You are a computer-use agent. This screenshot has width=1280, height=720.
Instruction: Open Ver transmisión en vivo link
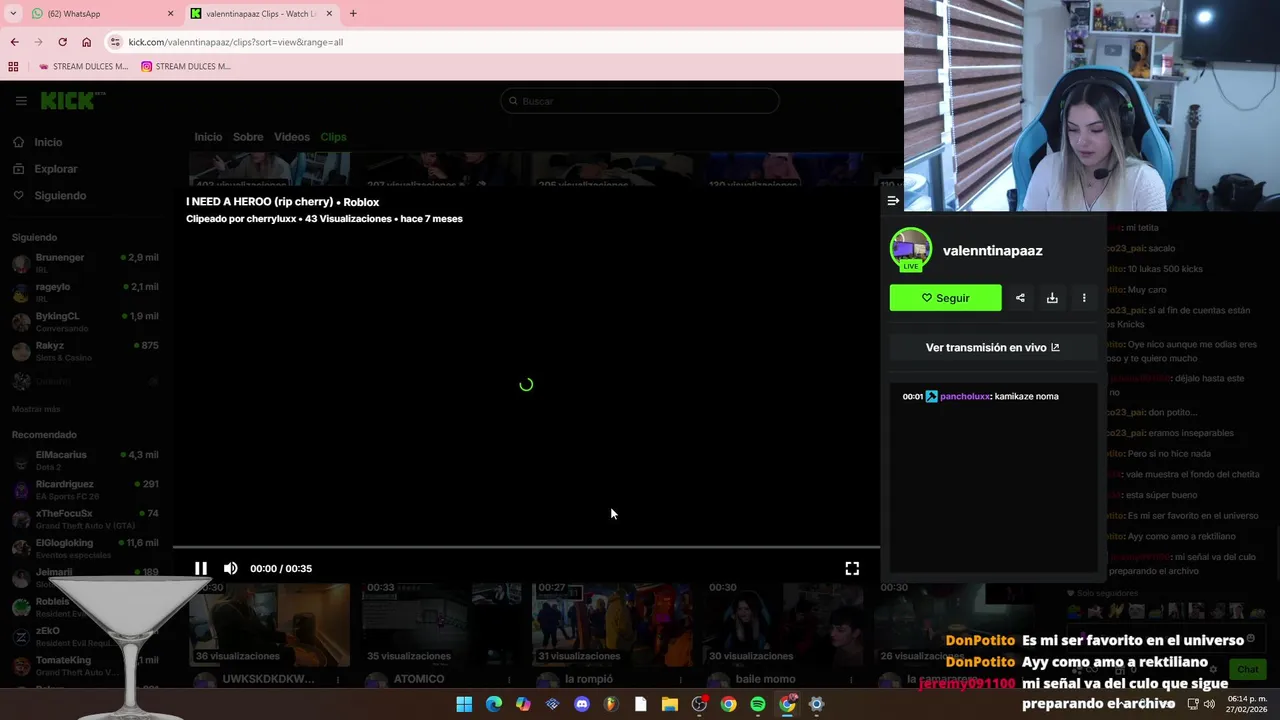click(993, 348)
